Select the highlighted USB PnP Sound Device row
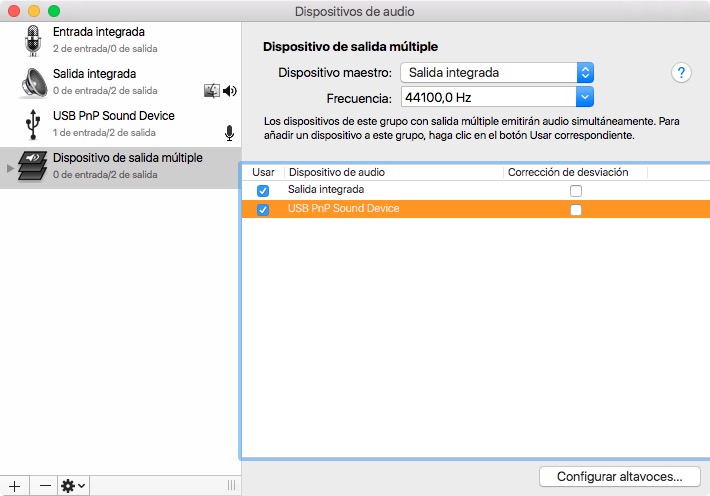 pyautogui.click(x=475, y=209)
